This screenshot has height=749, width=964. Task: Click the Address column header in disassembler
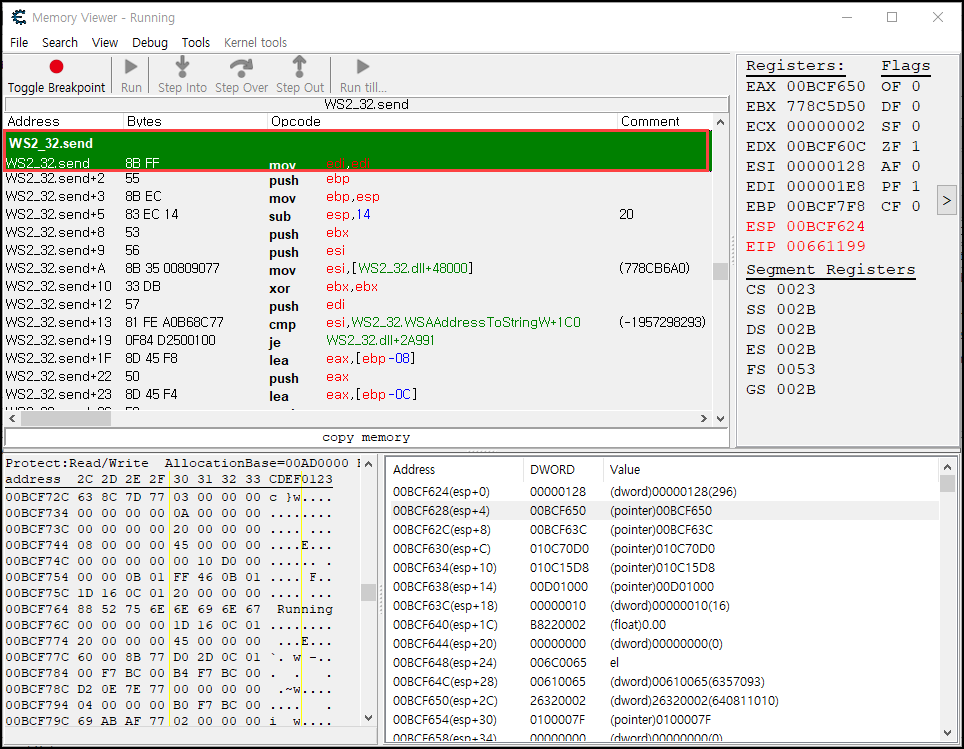click(x=64, y=121)
